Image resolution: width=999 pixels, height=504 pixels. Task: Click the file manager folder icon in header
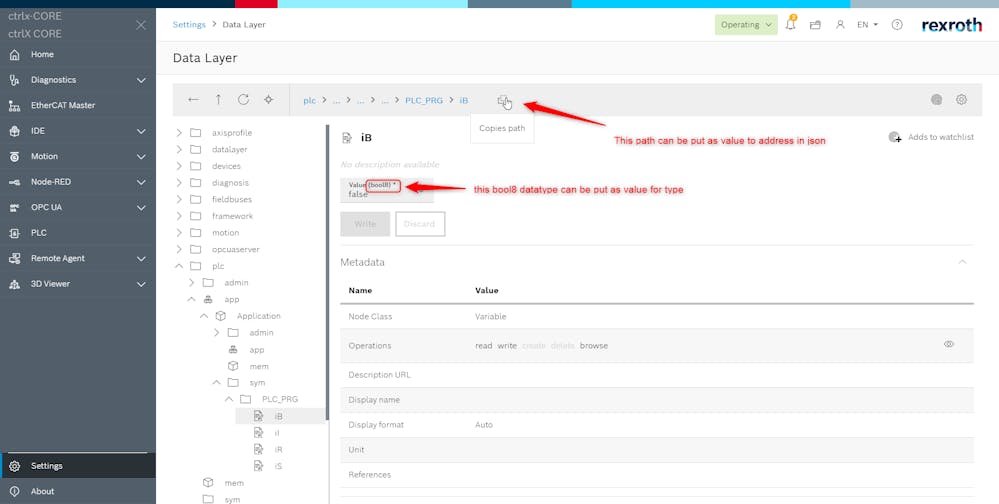[x=815, y=25]
